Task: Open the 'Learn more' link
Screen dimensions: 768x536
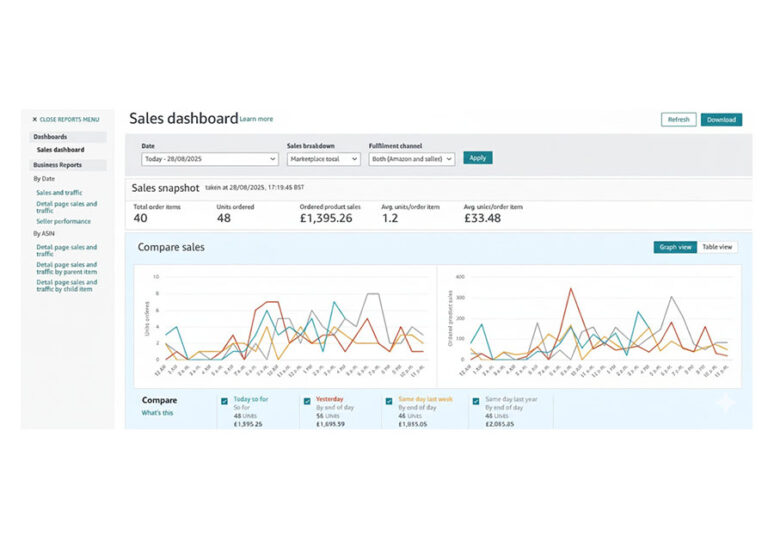Action: point(256,120)
